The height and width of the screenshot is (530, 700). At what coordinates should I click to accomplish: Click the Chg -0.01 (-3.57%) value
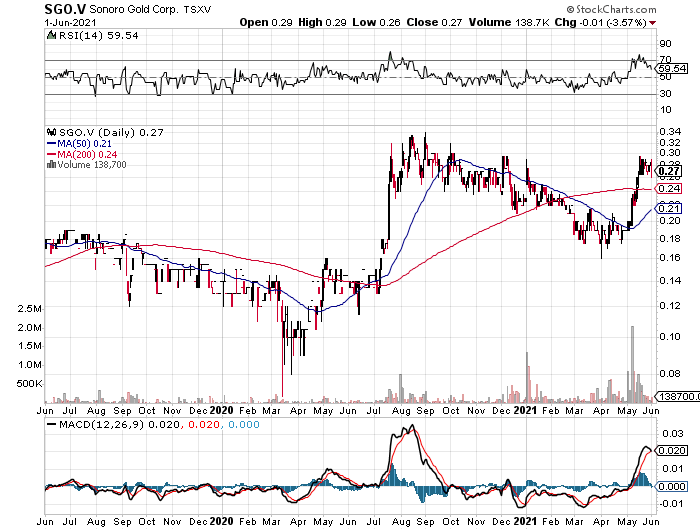(600, 22)
